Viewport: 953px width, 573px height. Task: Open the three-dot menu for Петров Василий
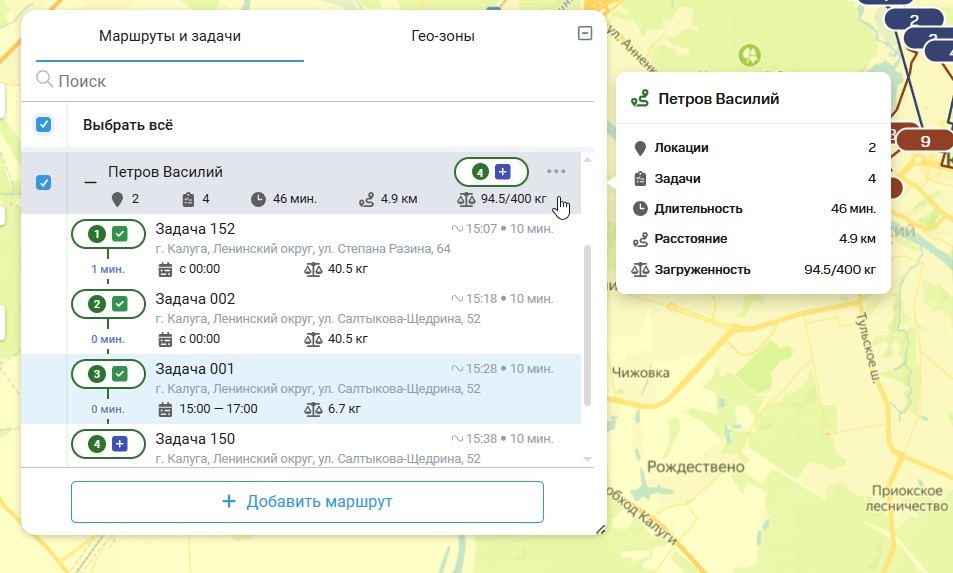[556, 172]
